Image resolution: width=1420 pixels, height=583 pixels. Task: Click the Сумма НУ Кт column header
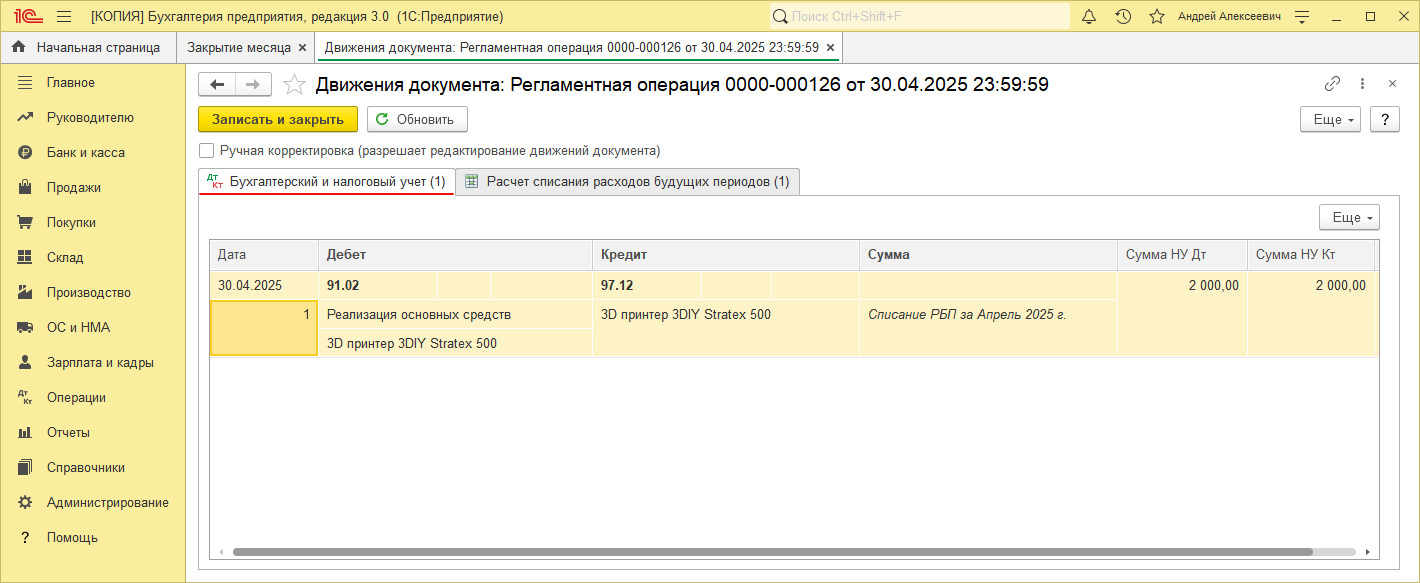(1311, 255)
